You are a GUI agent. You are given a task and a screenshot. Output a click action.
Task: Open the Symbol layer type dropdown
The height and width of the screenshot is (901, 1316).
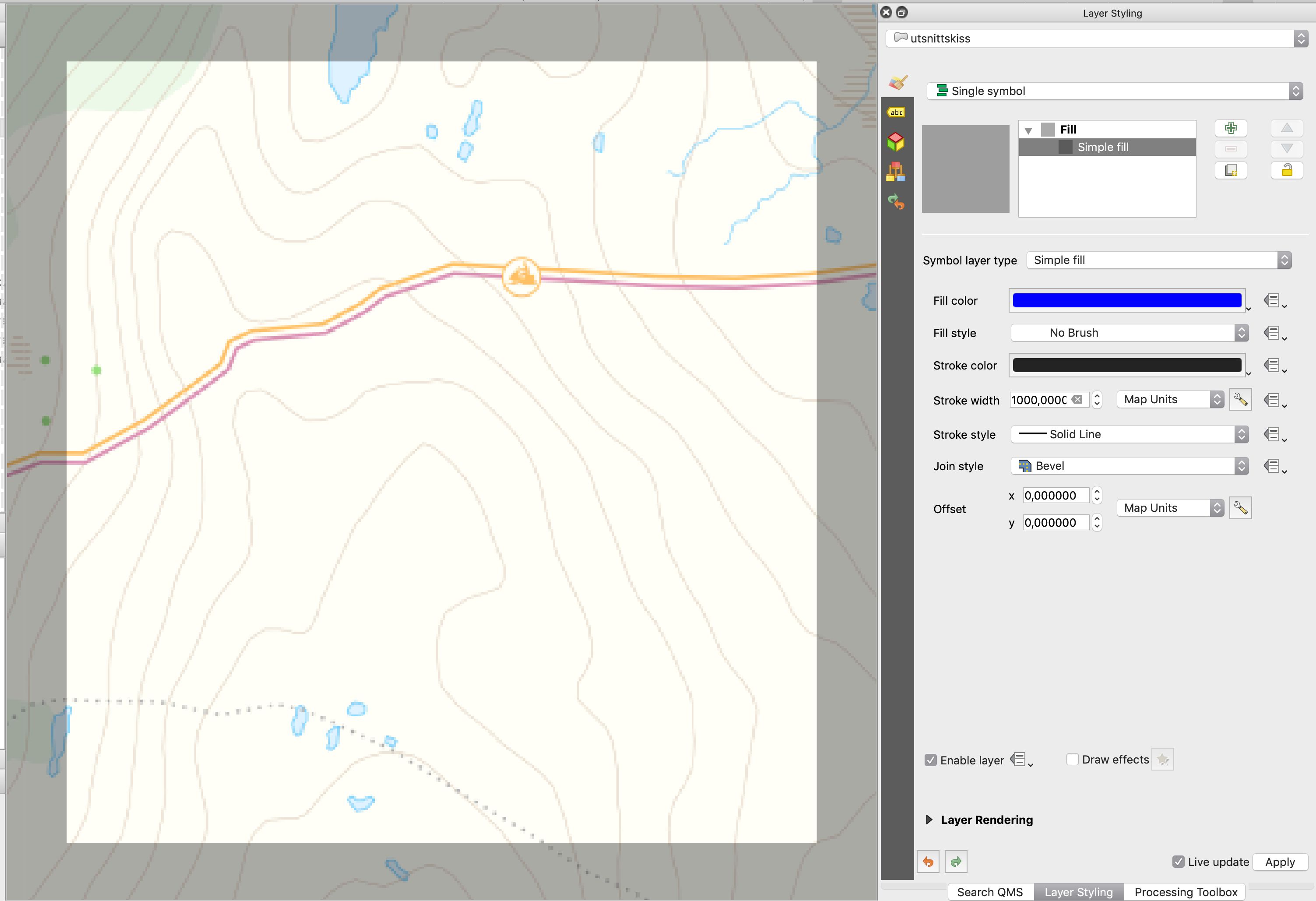click(x=1158, y=260)
